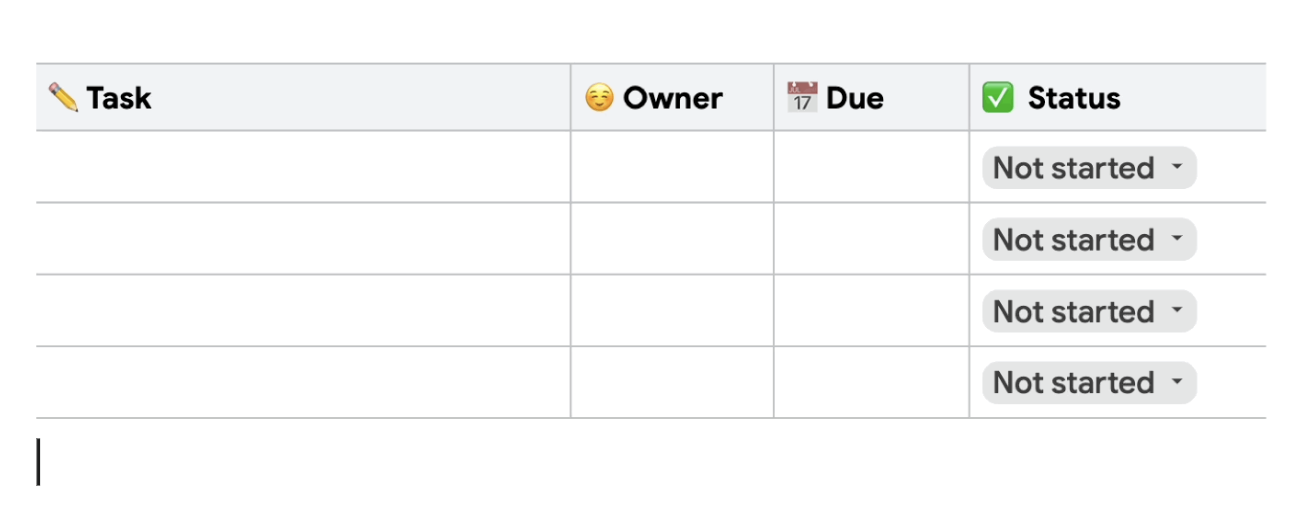1295x527 pixels.
Task: Expand the fourth row's Not started status chip
Action: click(1089, 383)
